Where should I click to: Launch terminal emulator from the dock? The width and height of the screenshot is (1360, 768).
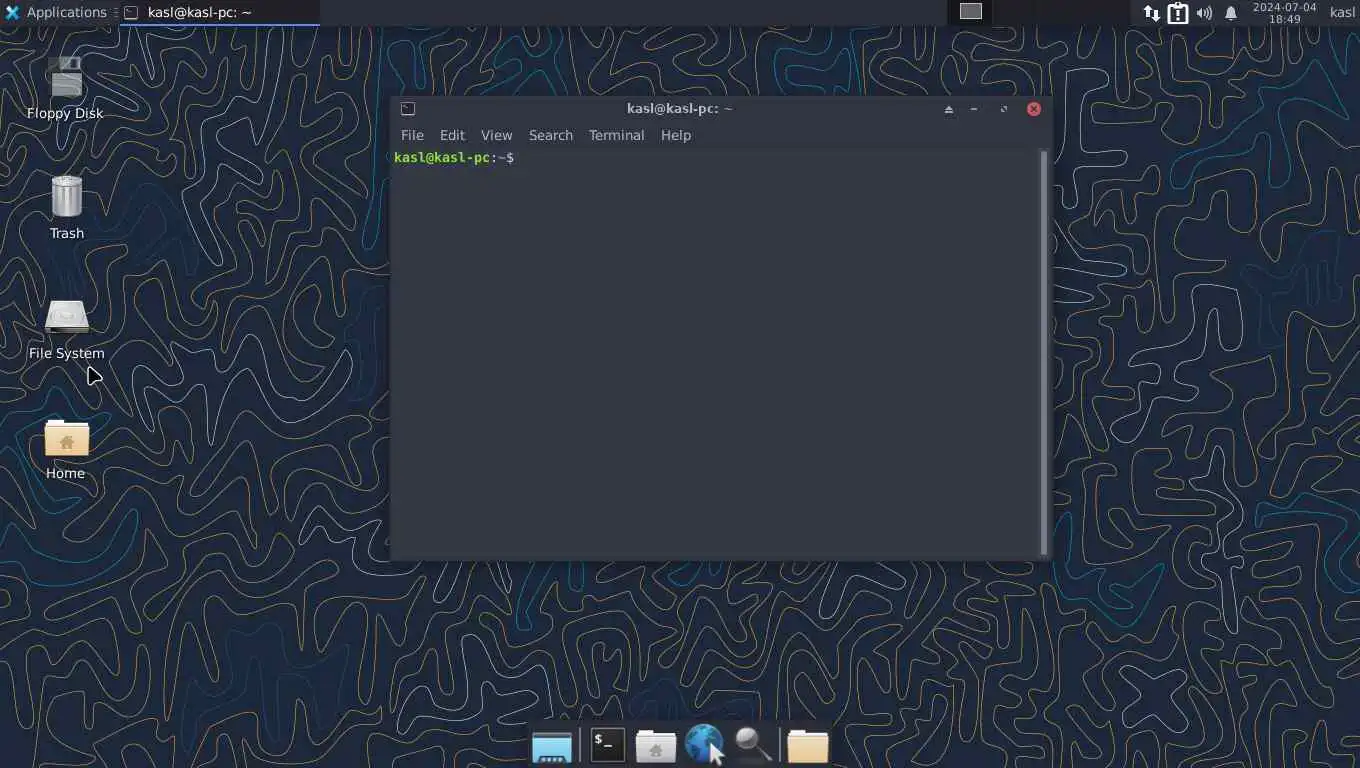607,745
